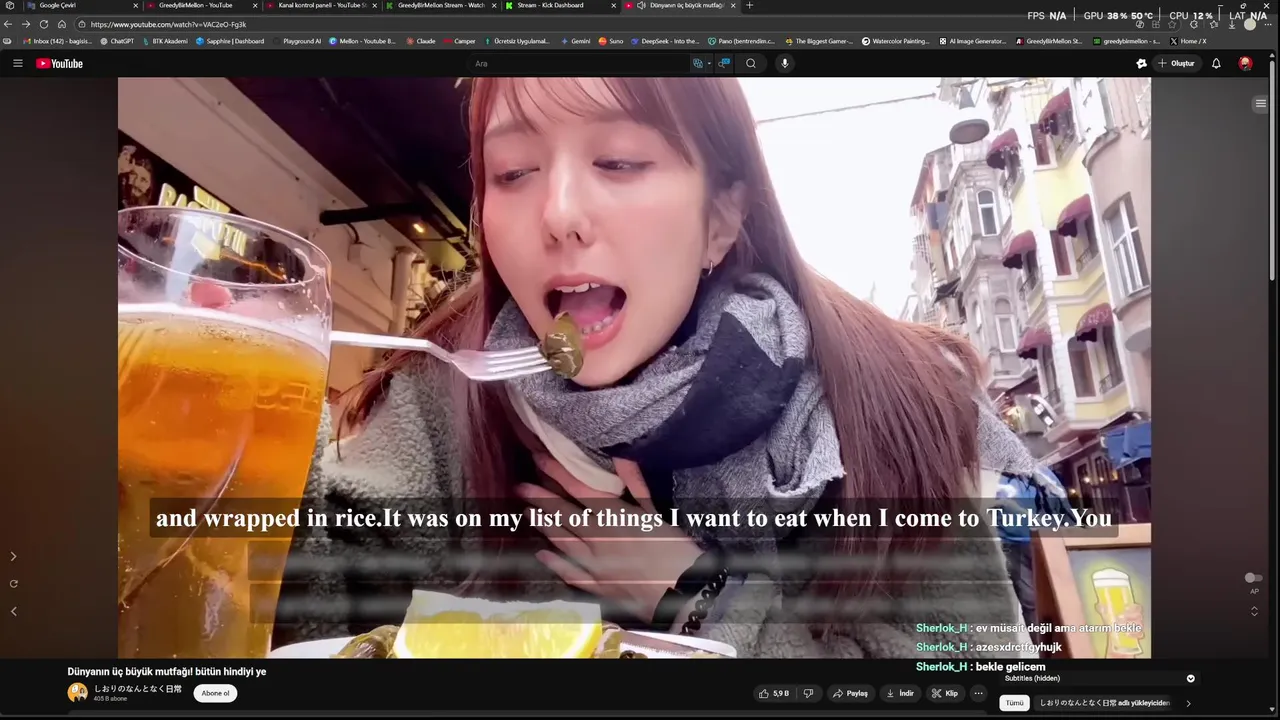Open the Home / X bookmark
1280x720 pixels.
(1188, 41)
